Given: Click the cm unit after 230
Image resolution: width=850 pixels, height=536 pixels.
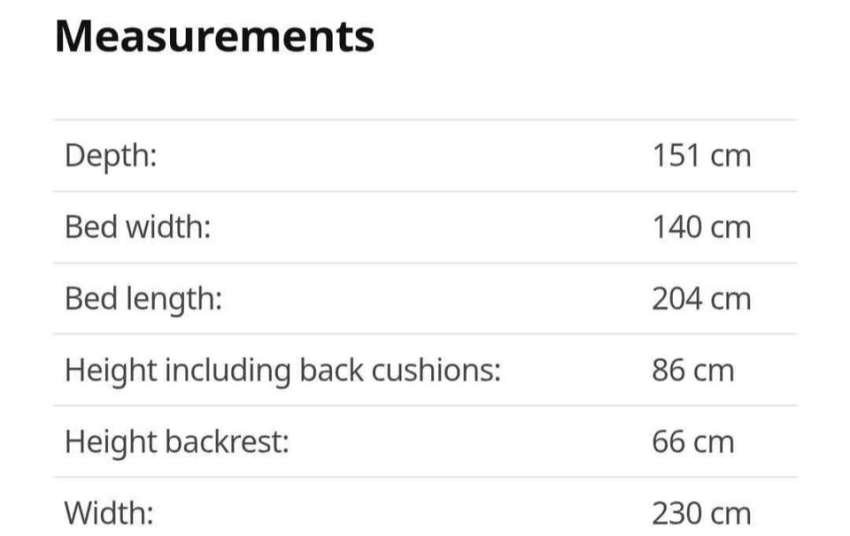Looking at the screenshot, I should click(730, 514).
